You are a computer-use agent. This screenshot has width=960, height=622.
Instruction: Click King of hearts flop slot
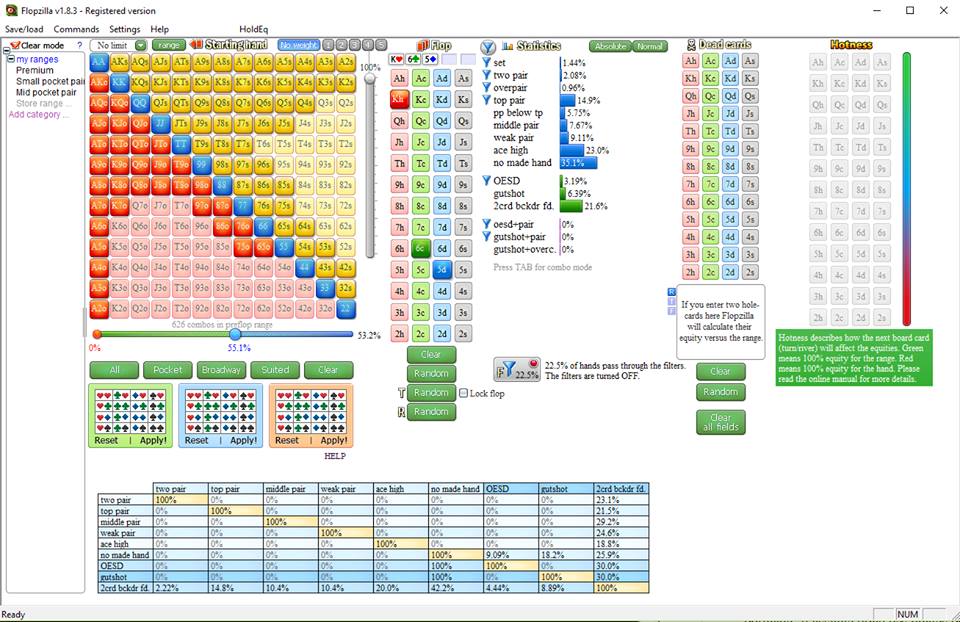point(396,59)
